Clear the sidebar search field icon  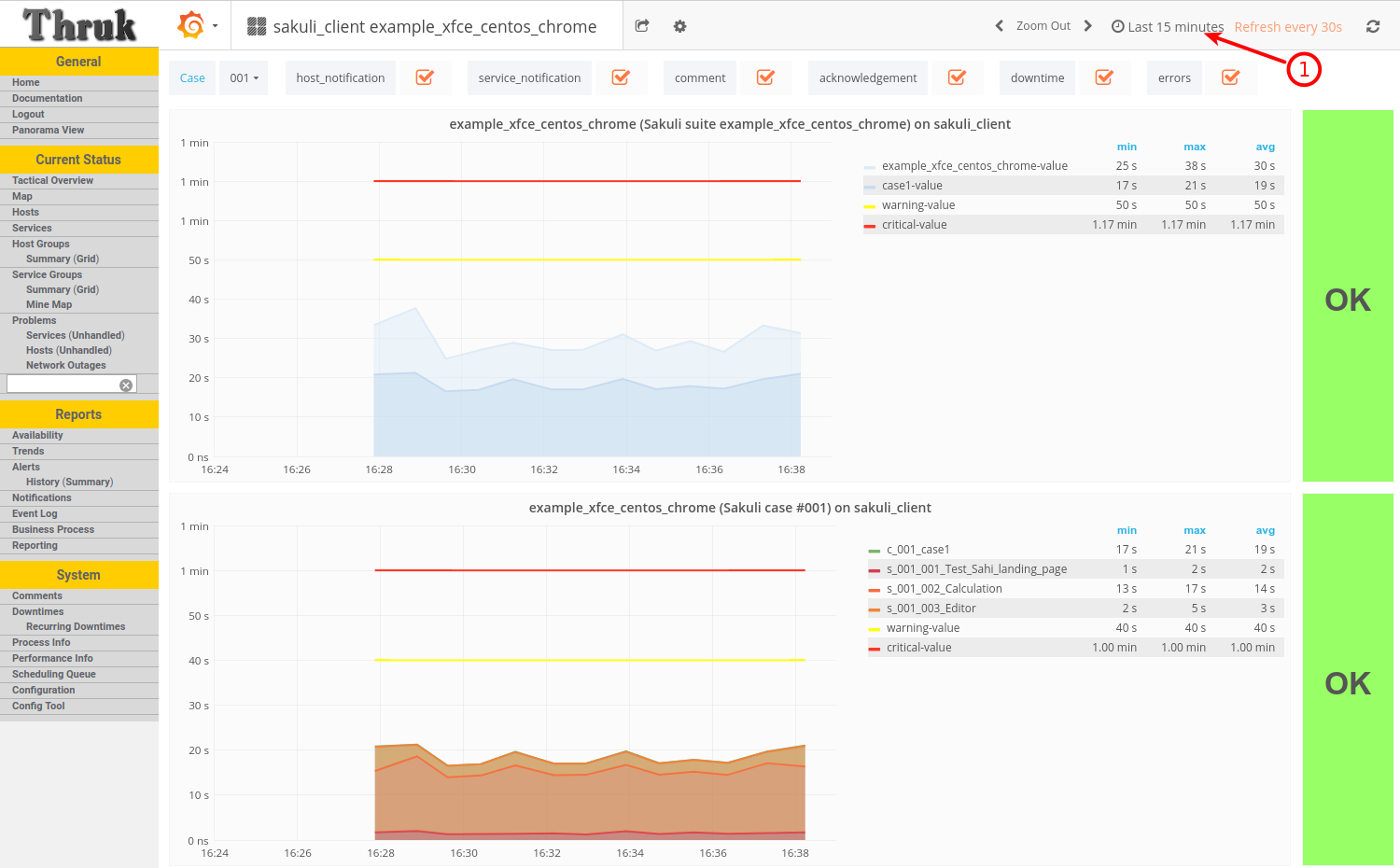coord(126,385)
